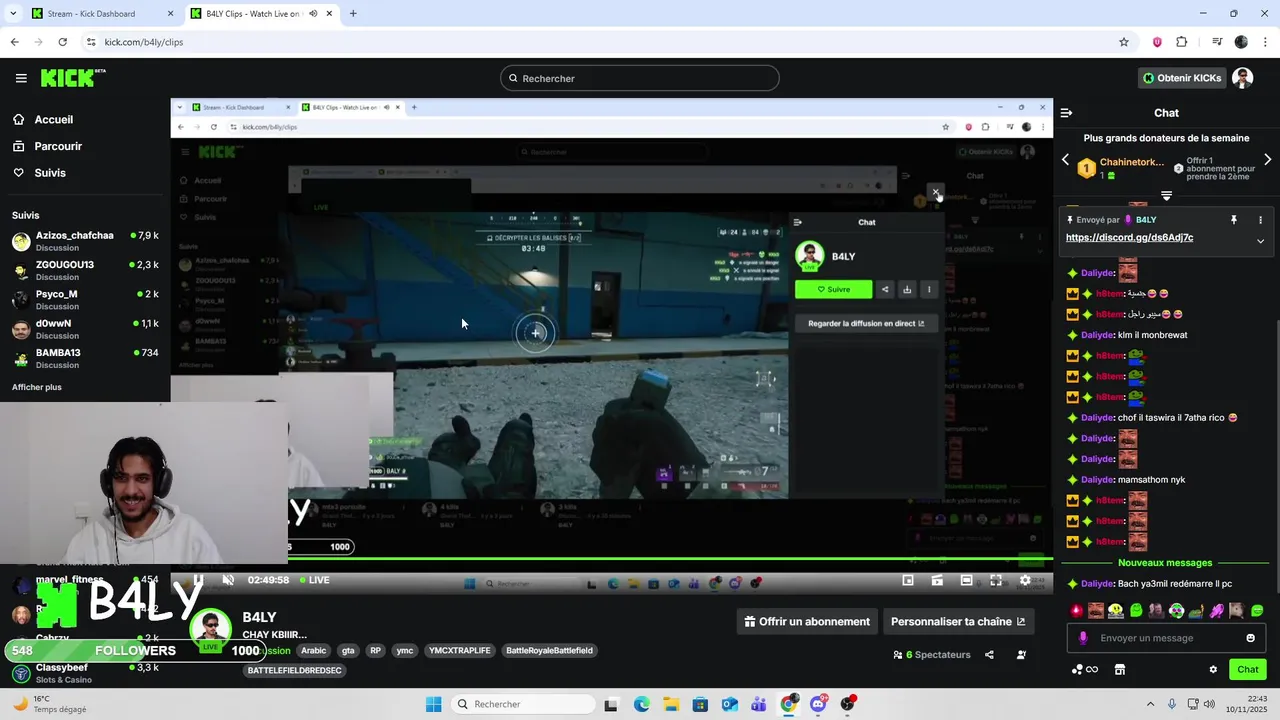Screen dimensions: 1280x720
Task: Select the Arabic tag
Action: [314, 650]
